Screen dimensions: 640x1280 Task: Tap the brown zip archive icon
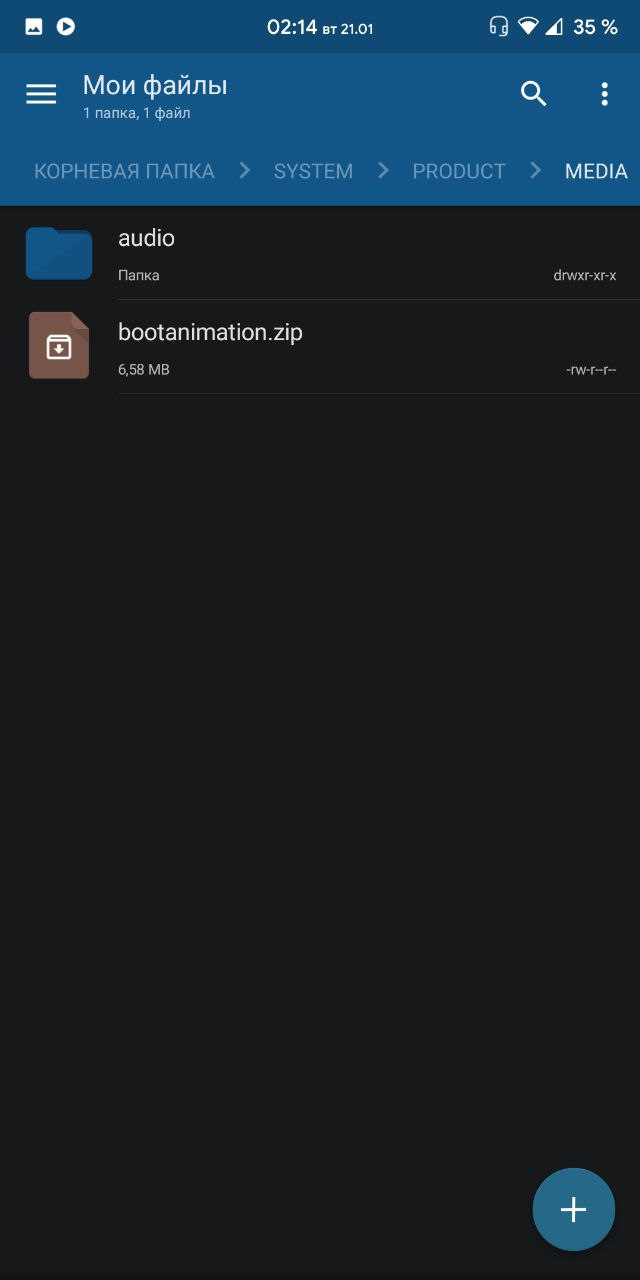point(59,346)
